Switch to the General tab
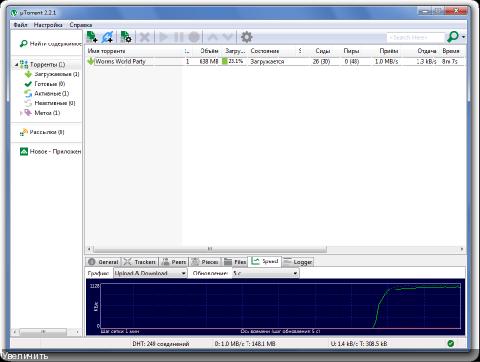480x362 pixels. point(103,262)
